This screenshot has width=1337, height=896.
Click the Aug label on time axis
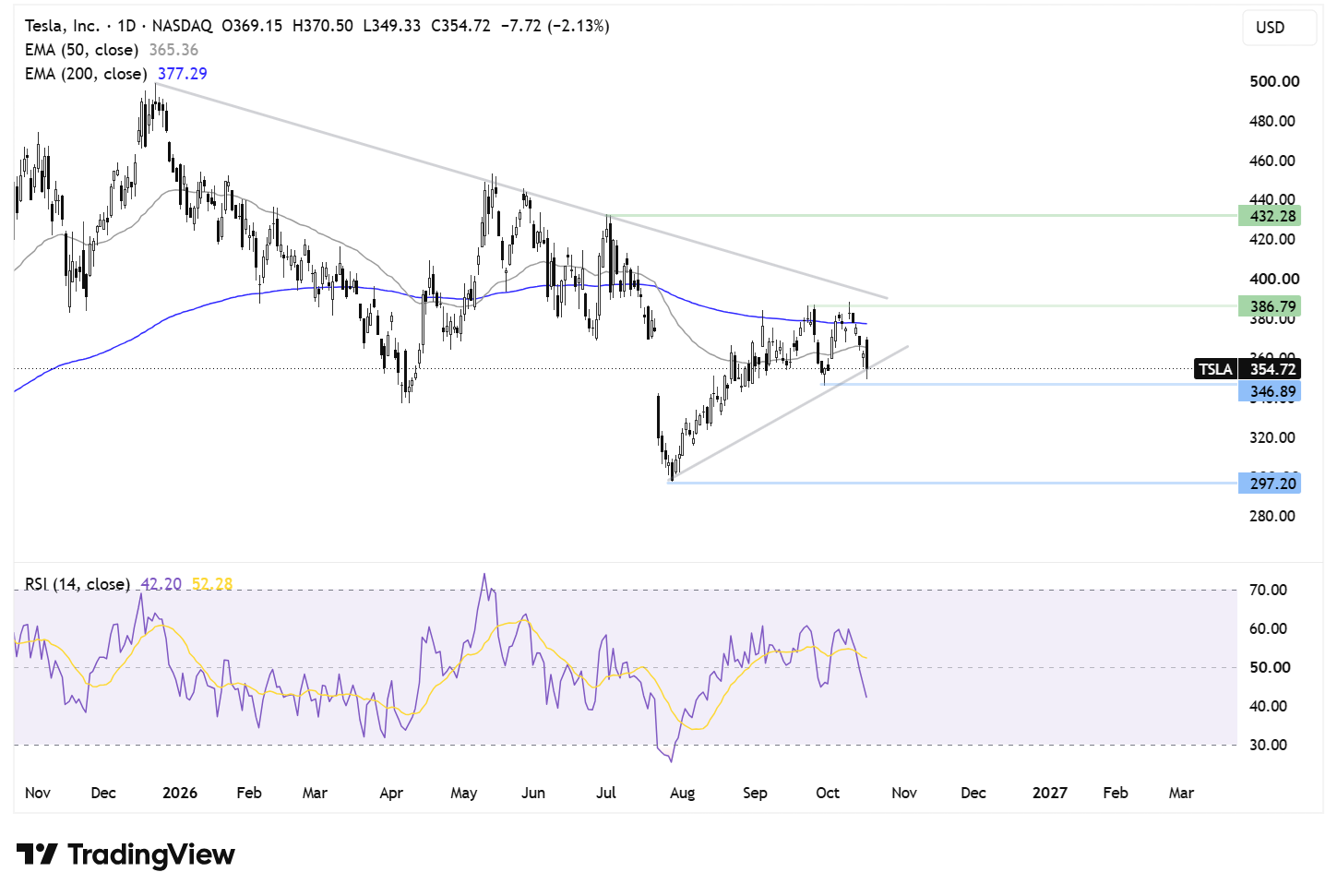click(x=683, y=793)
